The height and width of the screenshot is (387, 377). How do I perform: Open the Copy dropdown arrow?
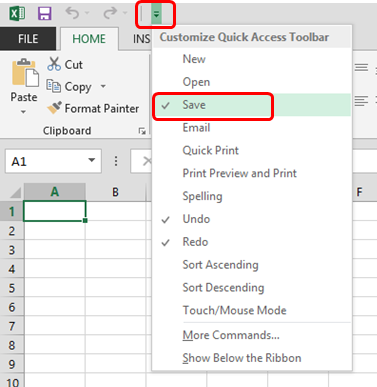pyautogui.click(x=103, y=86)
